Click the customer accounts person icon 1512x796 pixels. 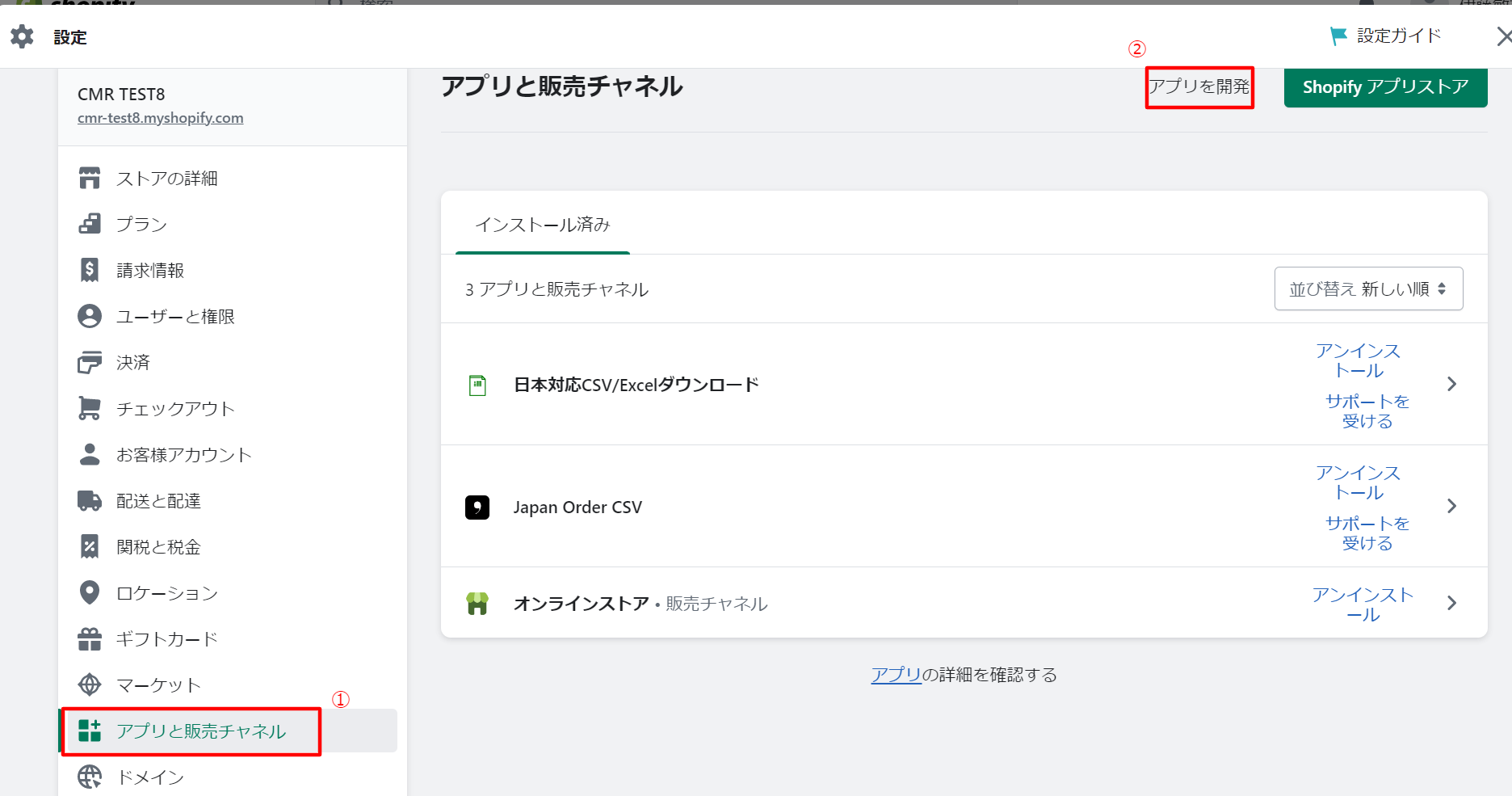(90, 454)
